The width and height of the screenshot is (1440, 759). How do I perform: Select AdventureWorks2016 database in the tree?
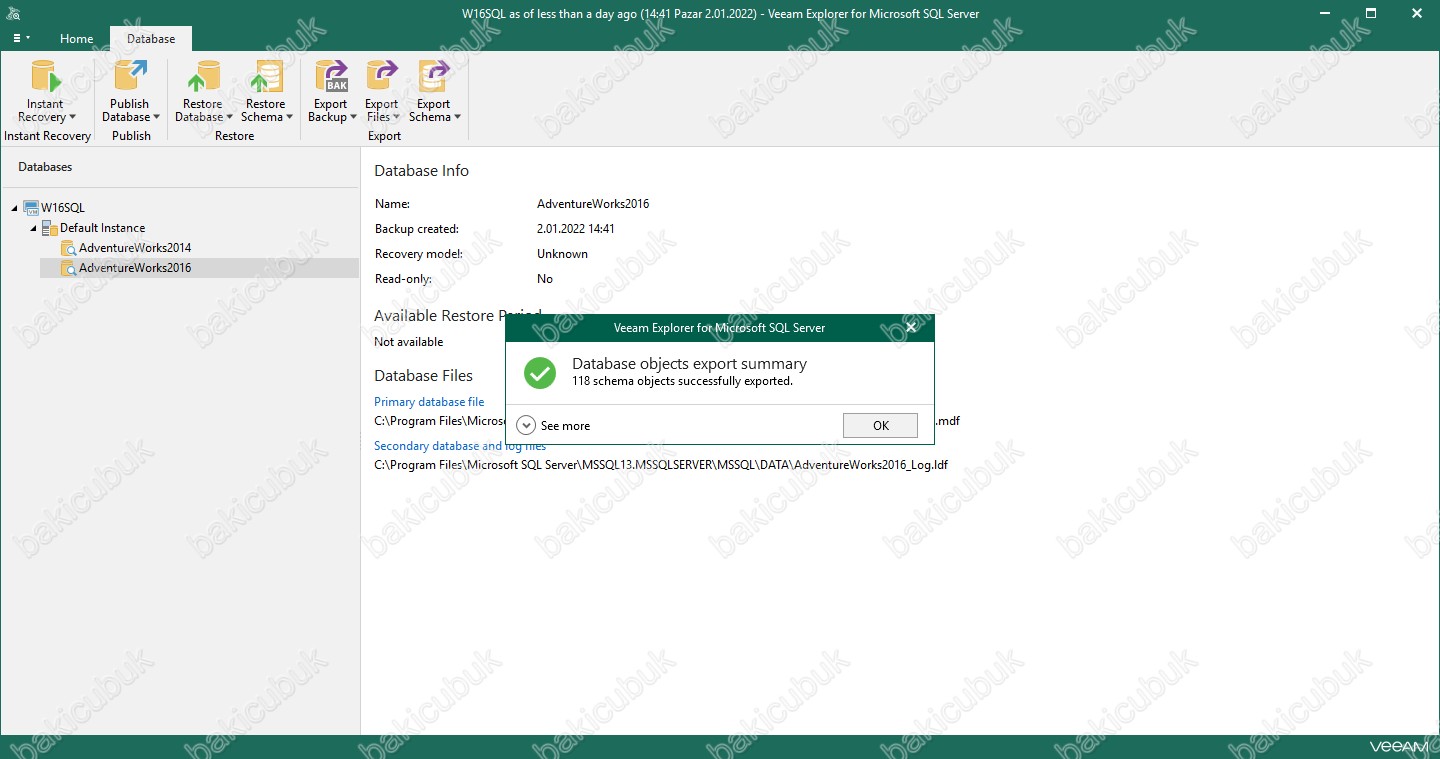click(135, 268)
